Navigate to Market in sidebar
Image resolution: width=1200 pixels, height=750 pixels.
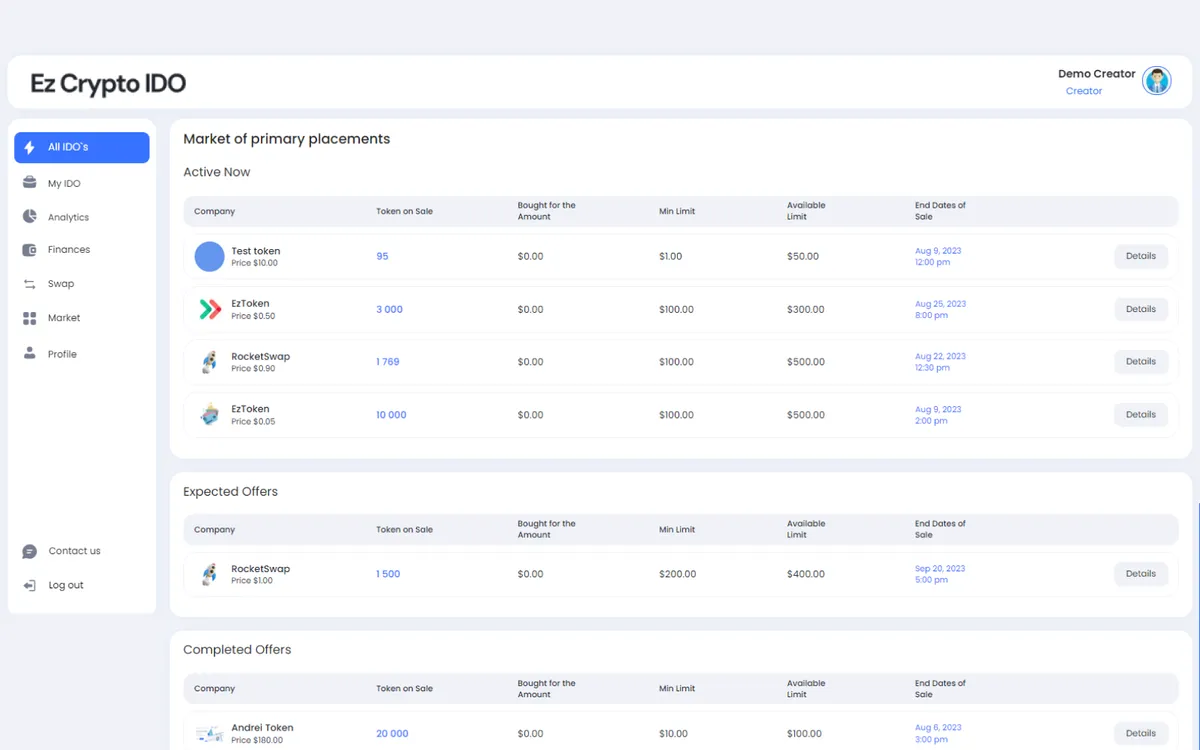coord(64,318)
